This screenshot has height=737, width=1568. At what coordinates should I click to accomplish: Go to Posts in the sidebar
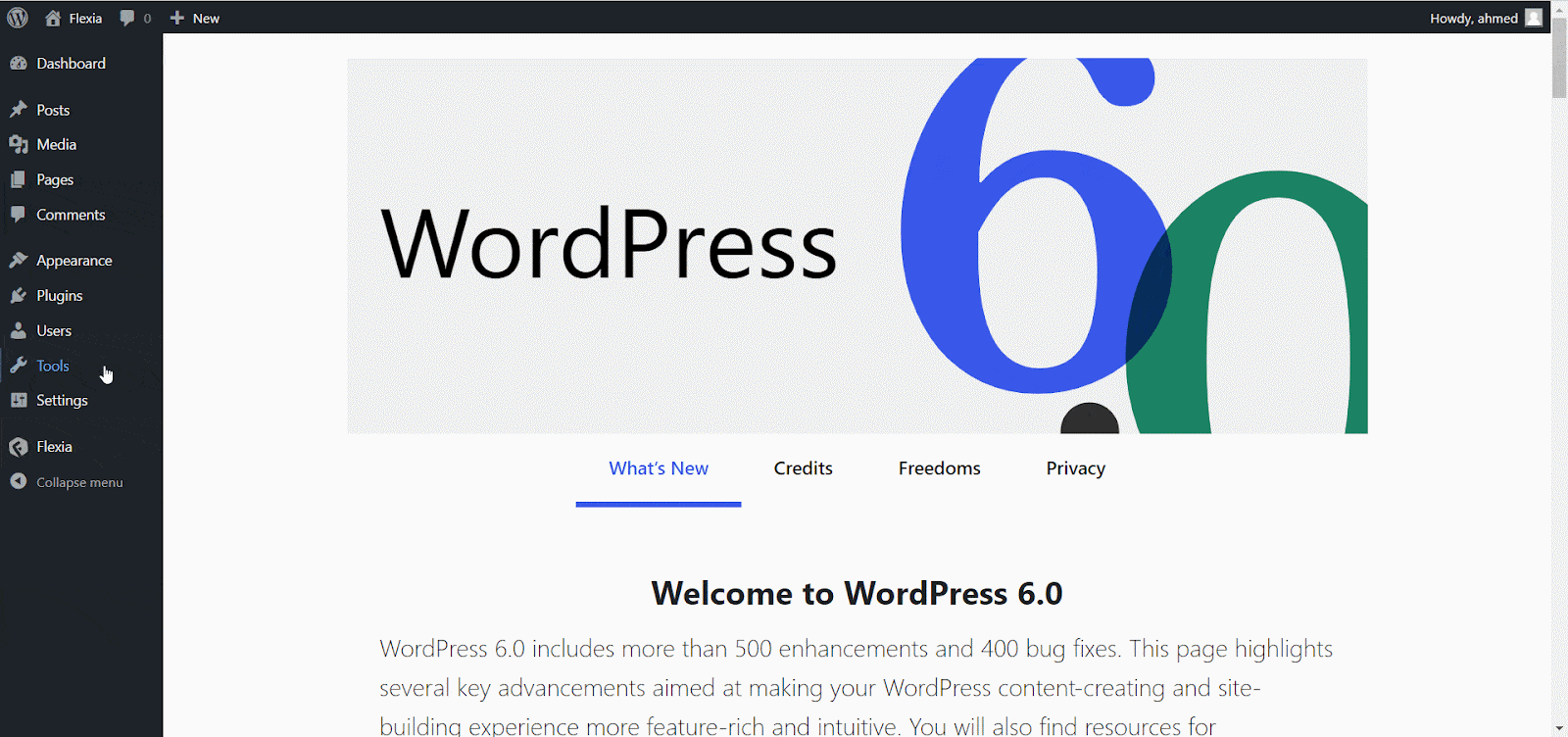coord(53,110)
